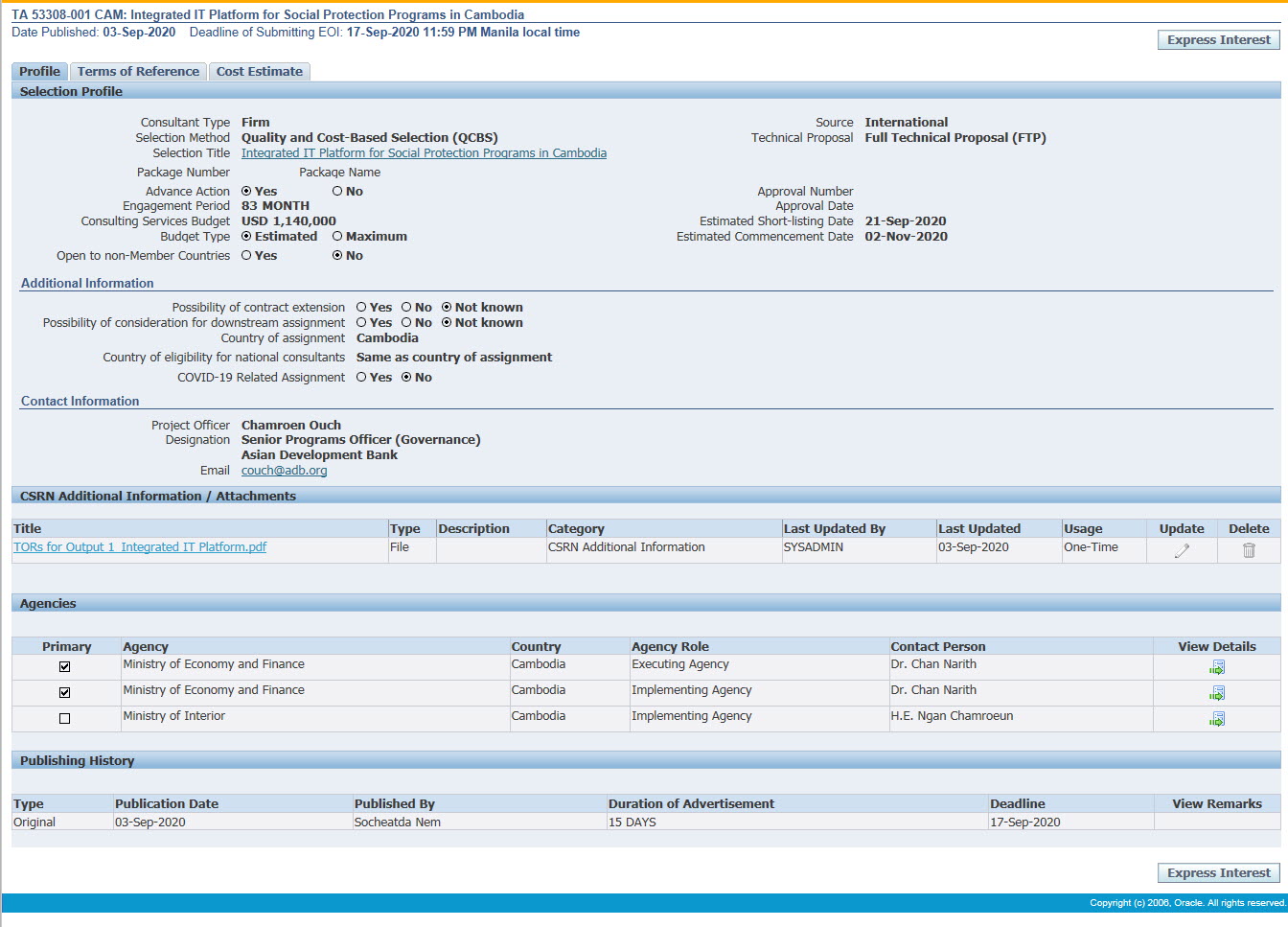Click the top Express Interest button

click(1219, 40)
